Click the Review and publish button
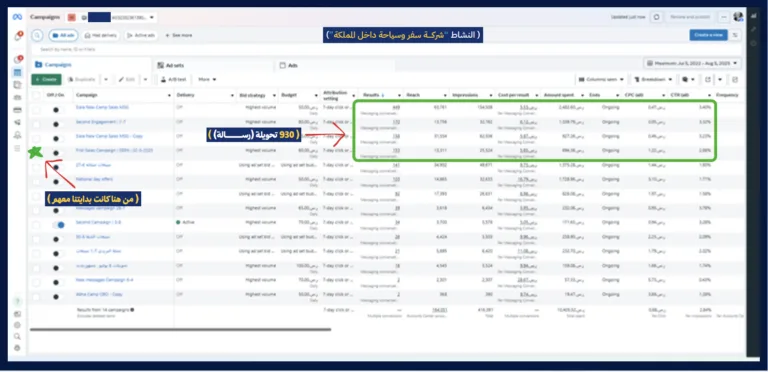 [690, 17]
